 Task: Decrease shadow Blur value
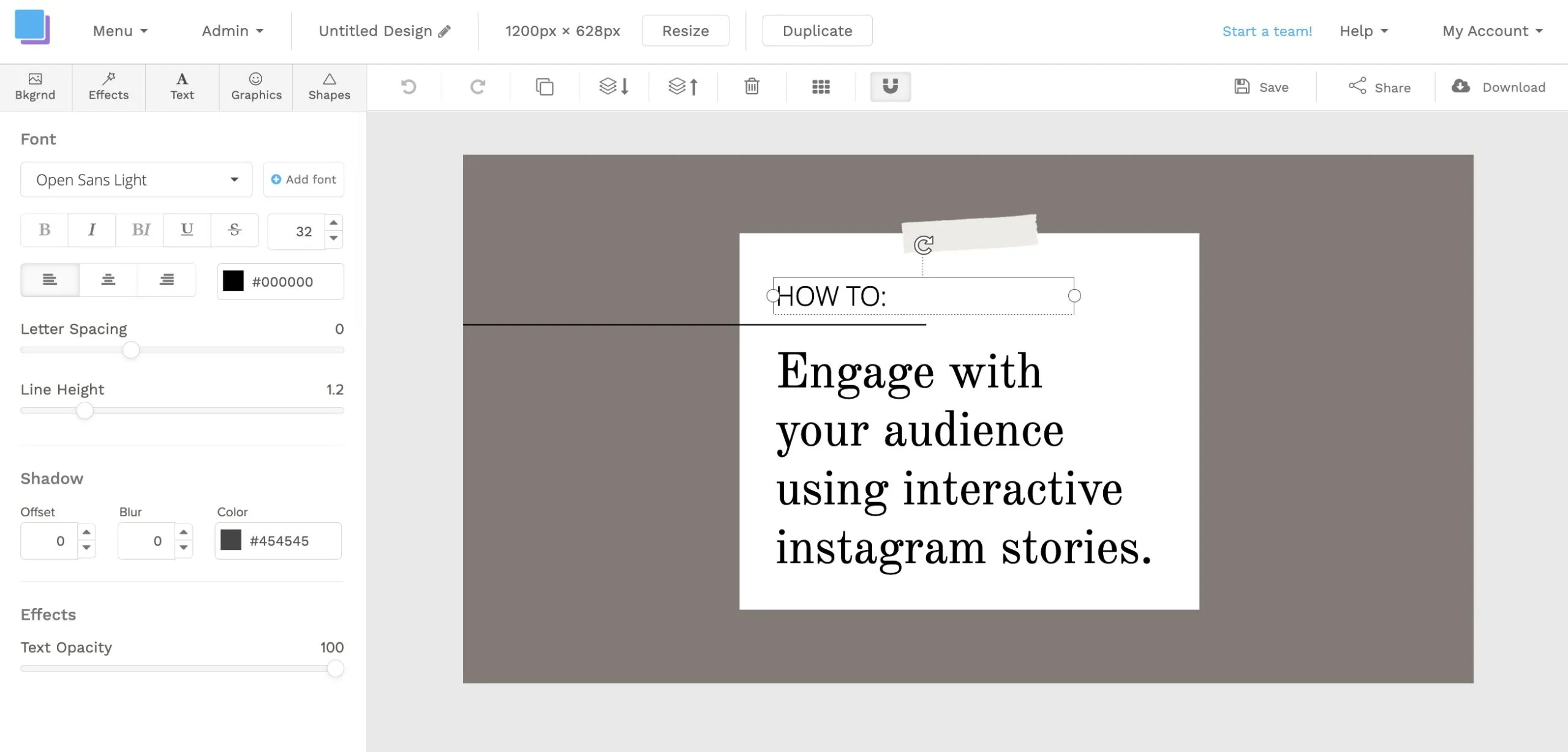pos(184,548)
